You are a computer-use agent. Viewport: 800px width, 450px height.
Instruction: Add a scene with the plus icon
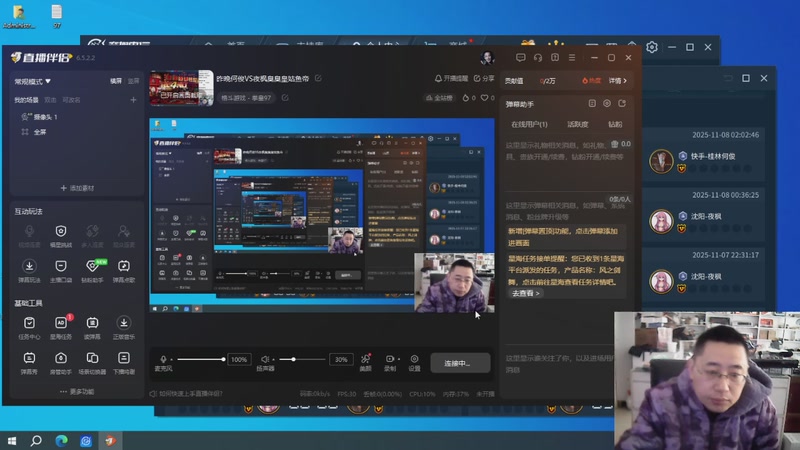point(133,100)
